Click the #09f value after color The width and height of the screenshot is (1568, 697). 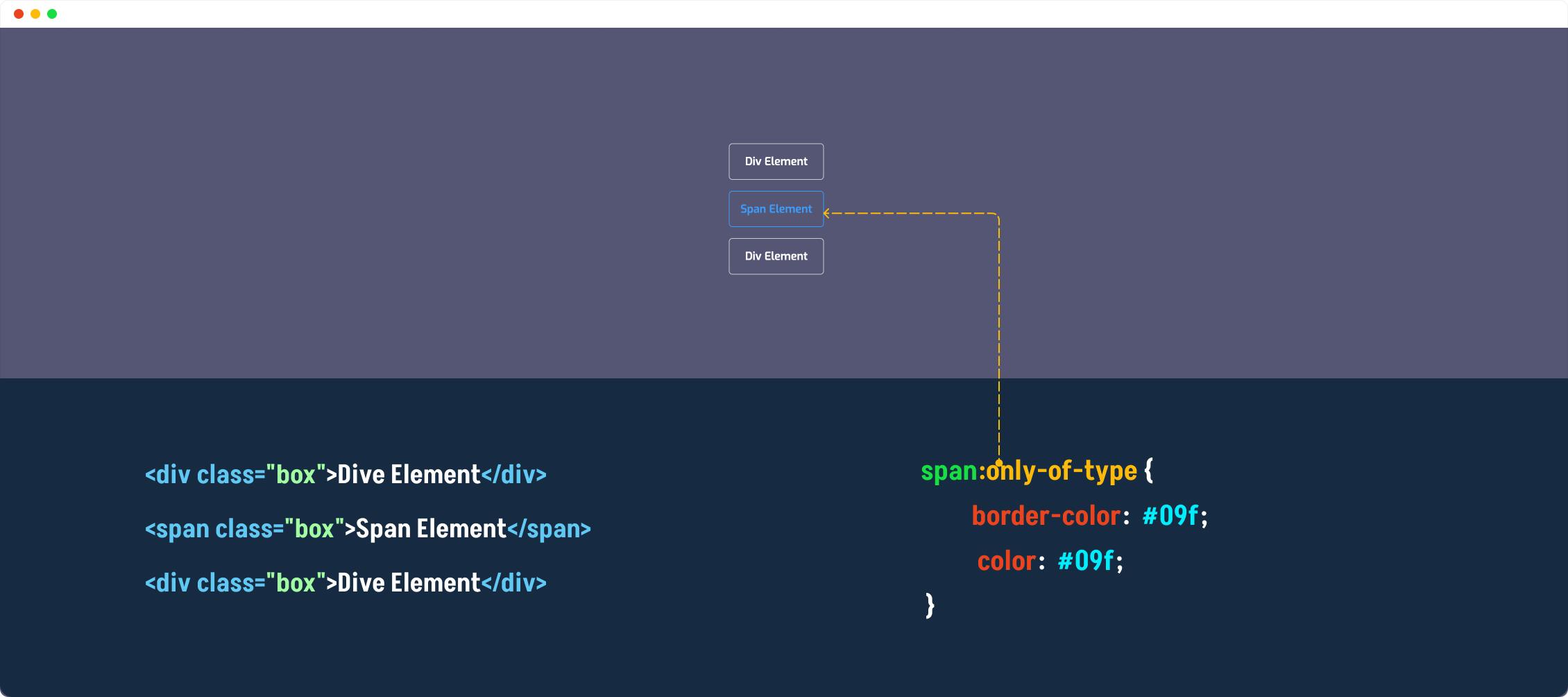pos(1086,561)
